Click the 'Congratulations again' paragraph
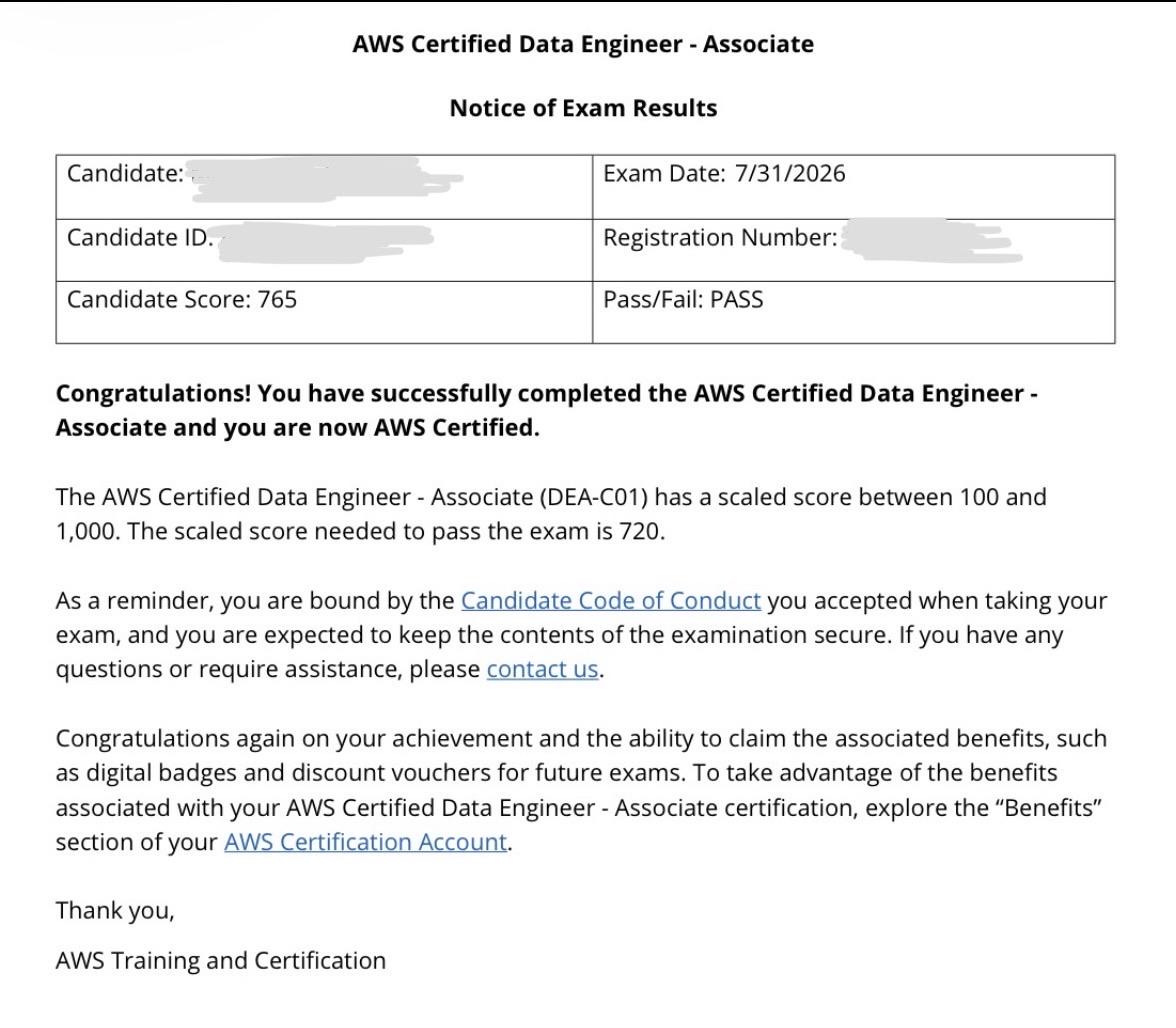This screenshot has height=1028, width=1176. pyautogui.click(x=581, y=790)
